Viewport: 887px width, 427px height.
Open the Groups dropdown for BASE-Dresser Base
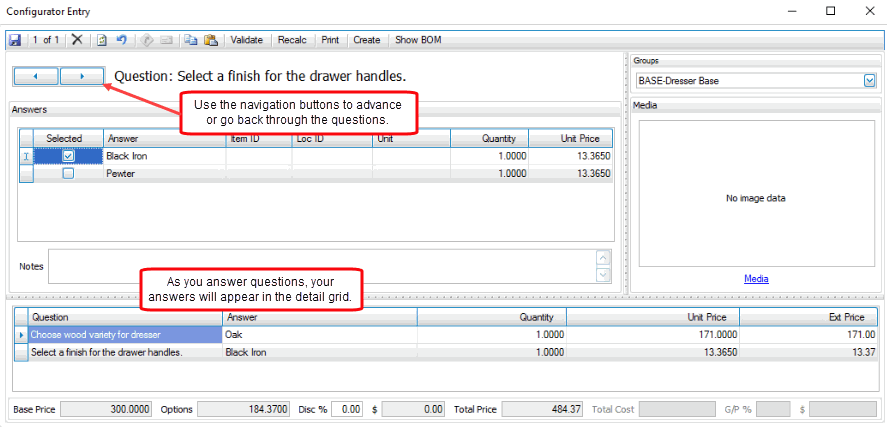(869, 81)
